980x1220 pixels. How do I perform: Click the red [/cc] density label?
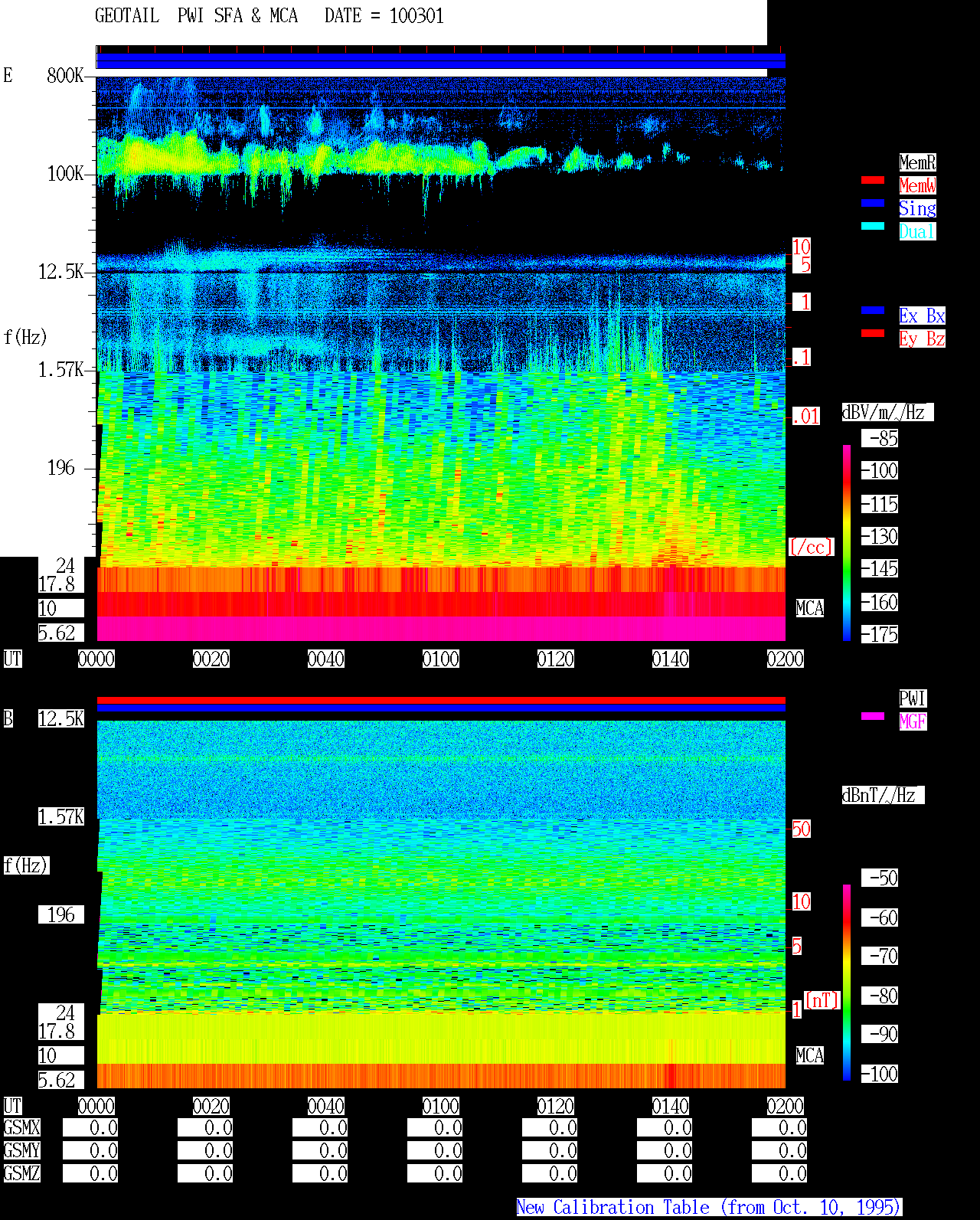coord(811,547)
